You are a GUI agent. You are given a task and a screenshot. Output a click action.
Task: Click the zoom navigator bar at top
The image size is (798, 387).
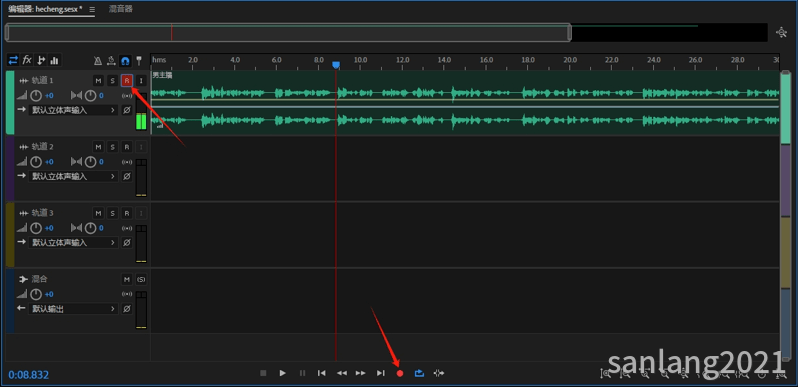tap(288, 33)
